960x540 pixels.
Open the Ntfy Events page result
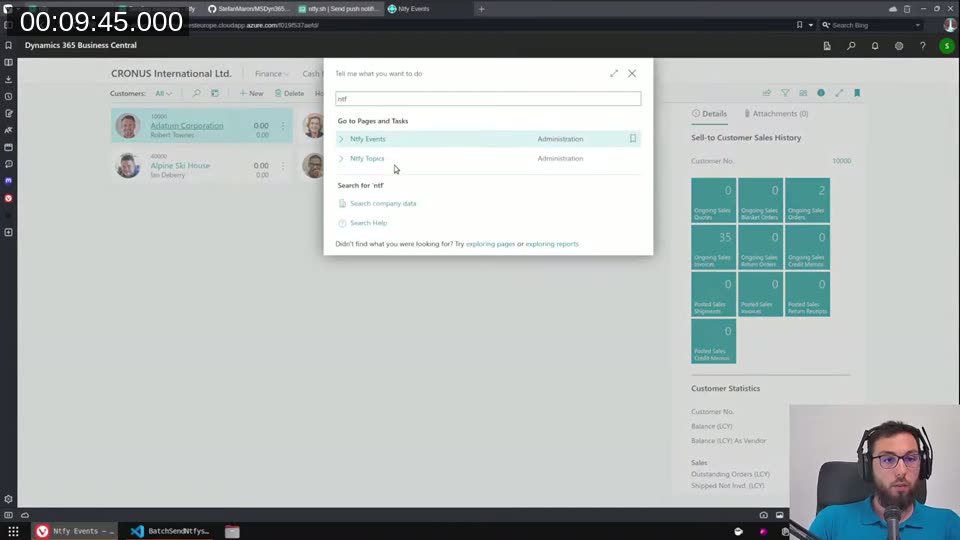(367, 139)
